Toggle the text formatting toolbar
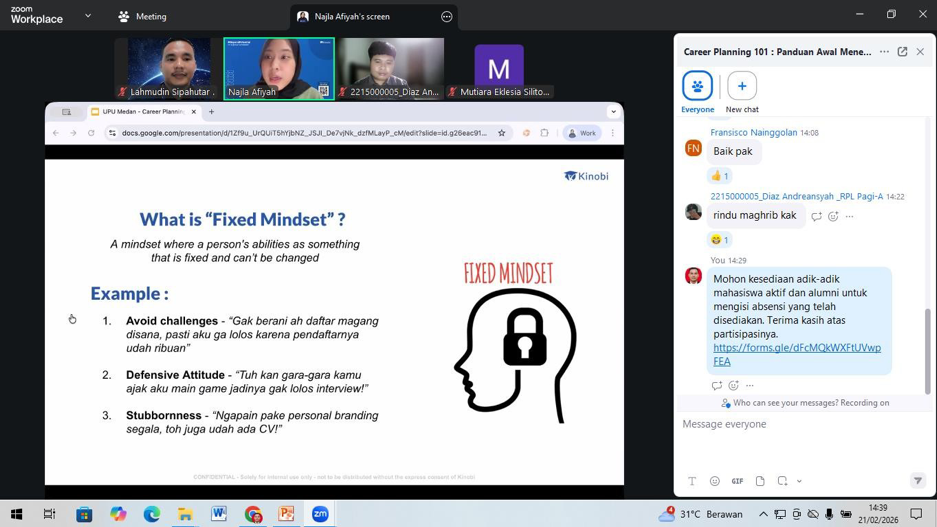 point(692,481)
